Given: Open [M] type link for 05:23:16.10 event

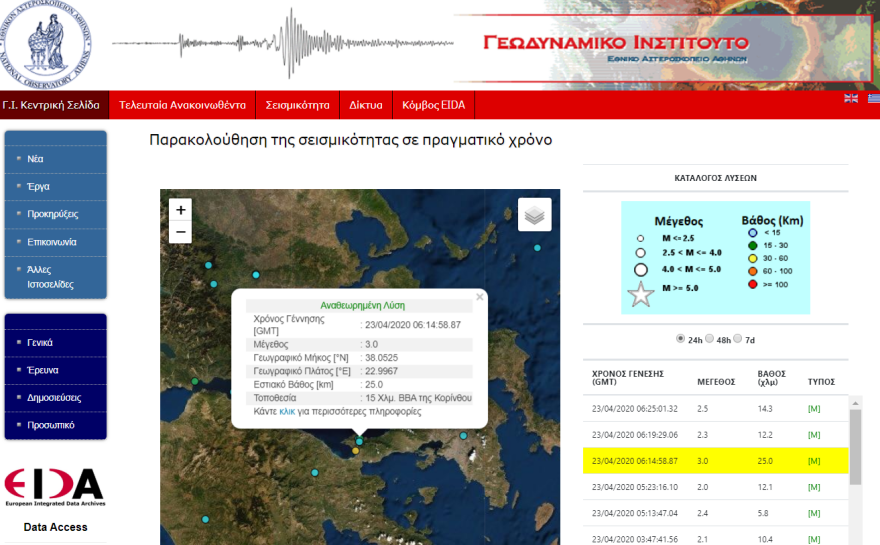Looking at the screenshot, I should [x=814, y=487].
